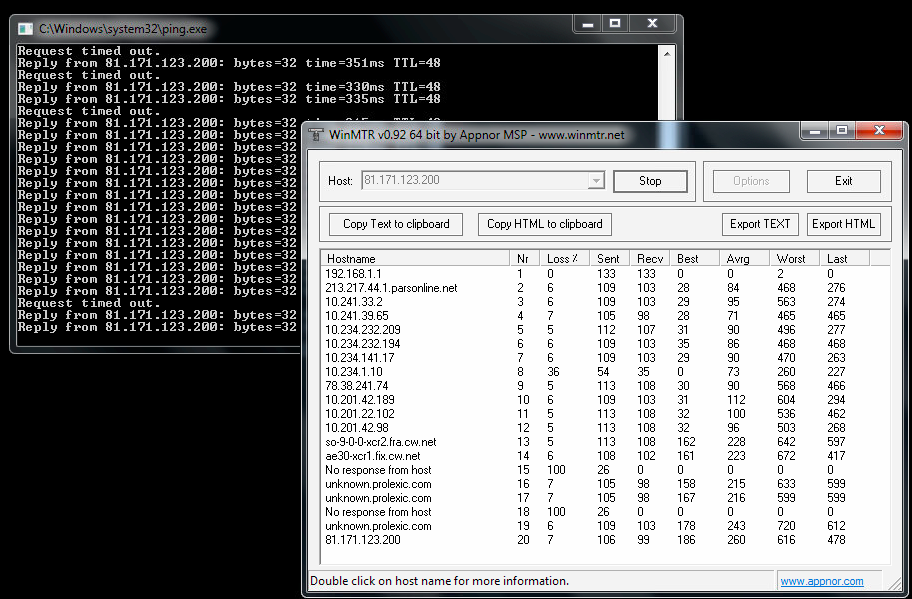This screenshot has width=912, height=599.
Task: Sort by the Hostname column header
Action: (x=415, y=259)
